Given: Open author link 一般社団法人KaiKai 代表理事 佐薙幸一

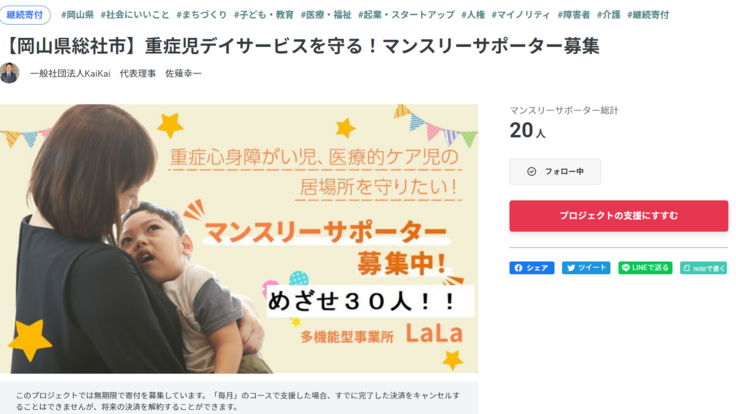Looking at the screenshot, I should coord(115,74).
